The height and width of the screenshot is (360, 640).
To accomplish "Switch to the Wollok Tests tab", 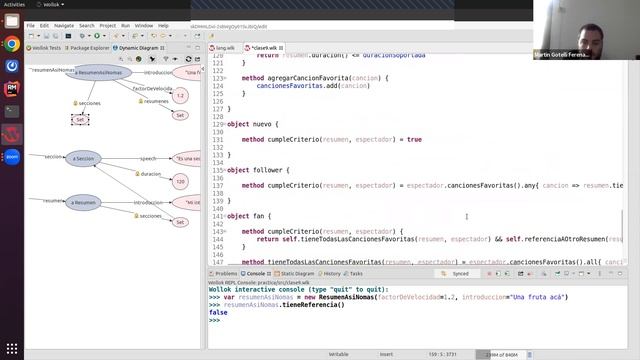I will 44,48.
